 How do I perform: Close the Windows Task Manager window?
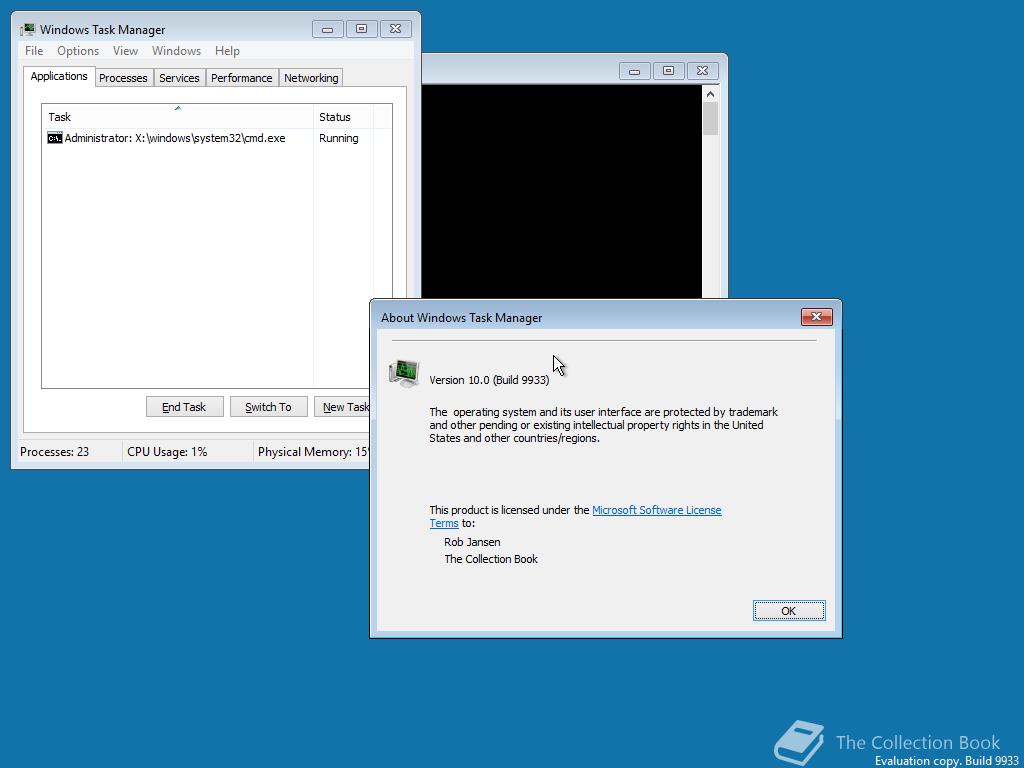point(395,29)
